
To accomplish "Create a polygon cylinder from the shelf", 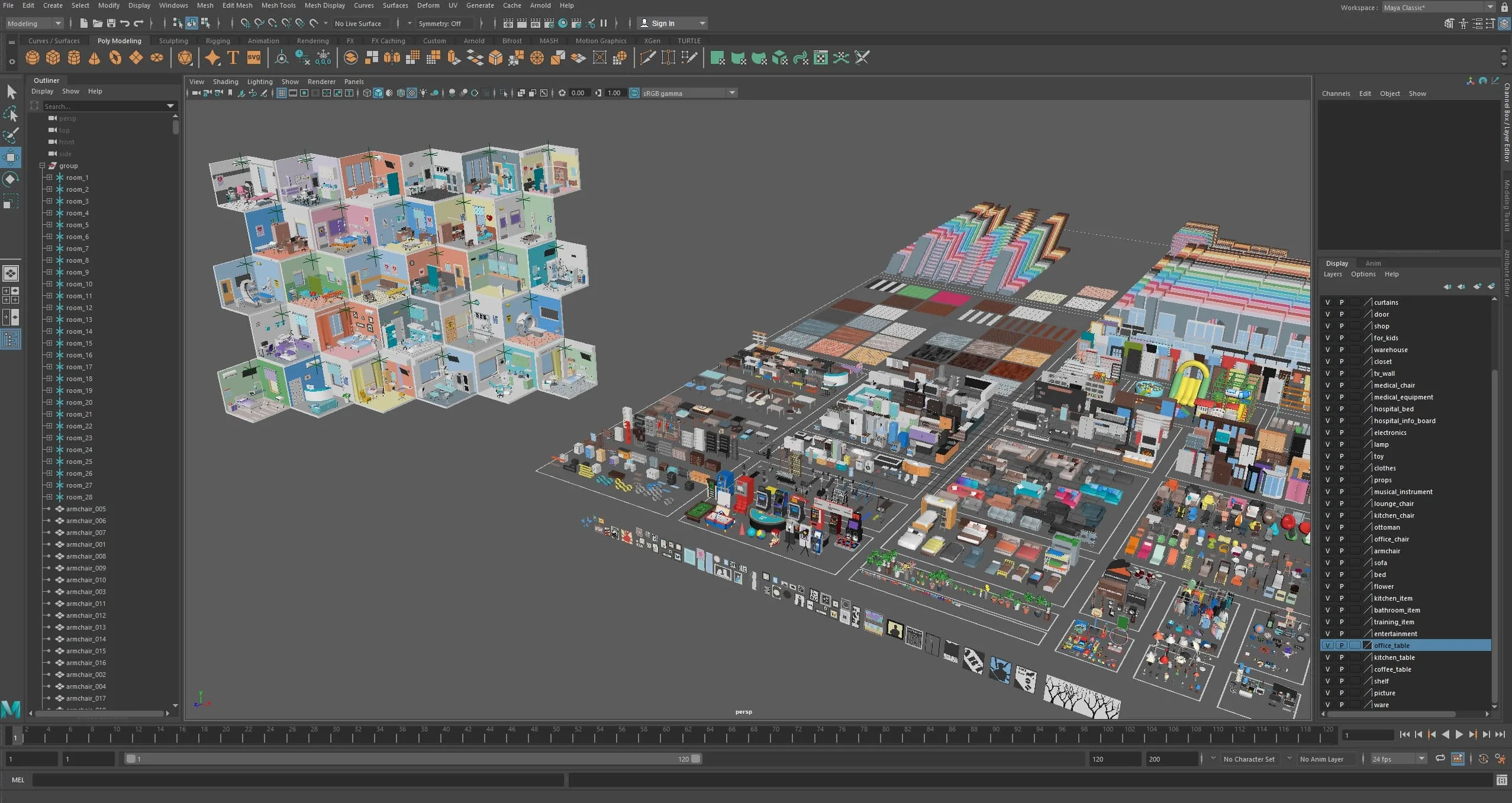I will point(74,57).
